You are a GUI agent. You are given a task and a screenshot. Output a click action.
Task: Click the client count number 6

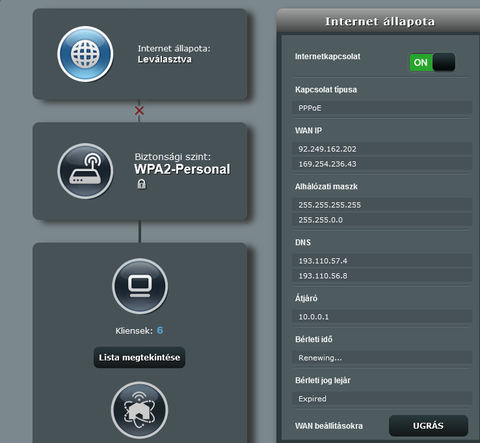160,330
